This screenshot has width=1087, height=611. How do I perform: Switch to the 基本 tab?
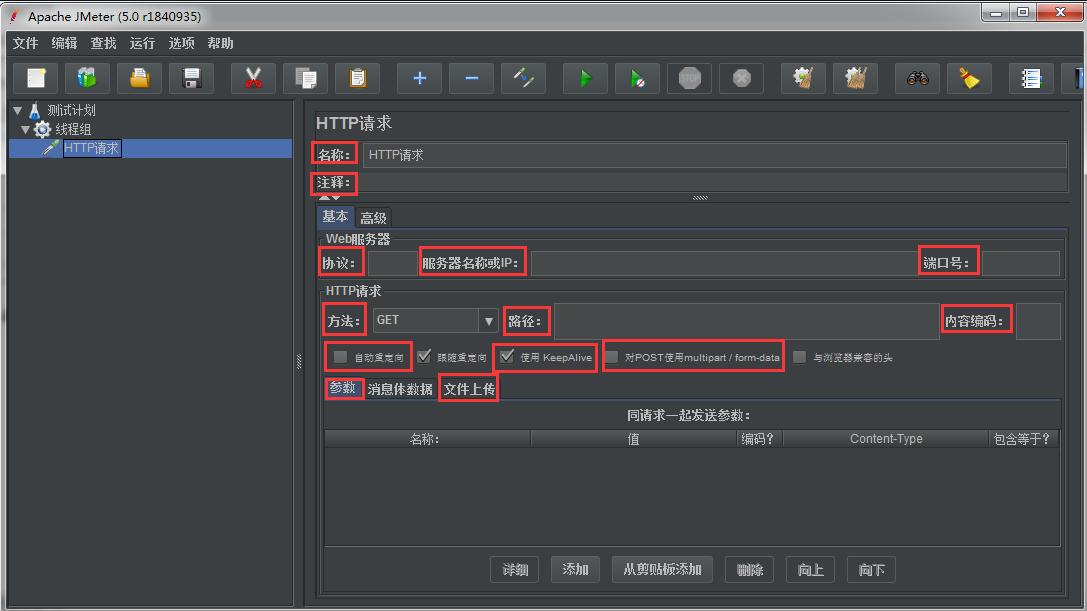(336, 216)
